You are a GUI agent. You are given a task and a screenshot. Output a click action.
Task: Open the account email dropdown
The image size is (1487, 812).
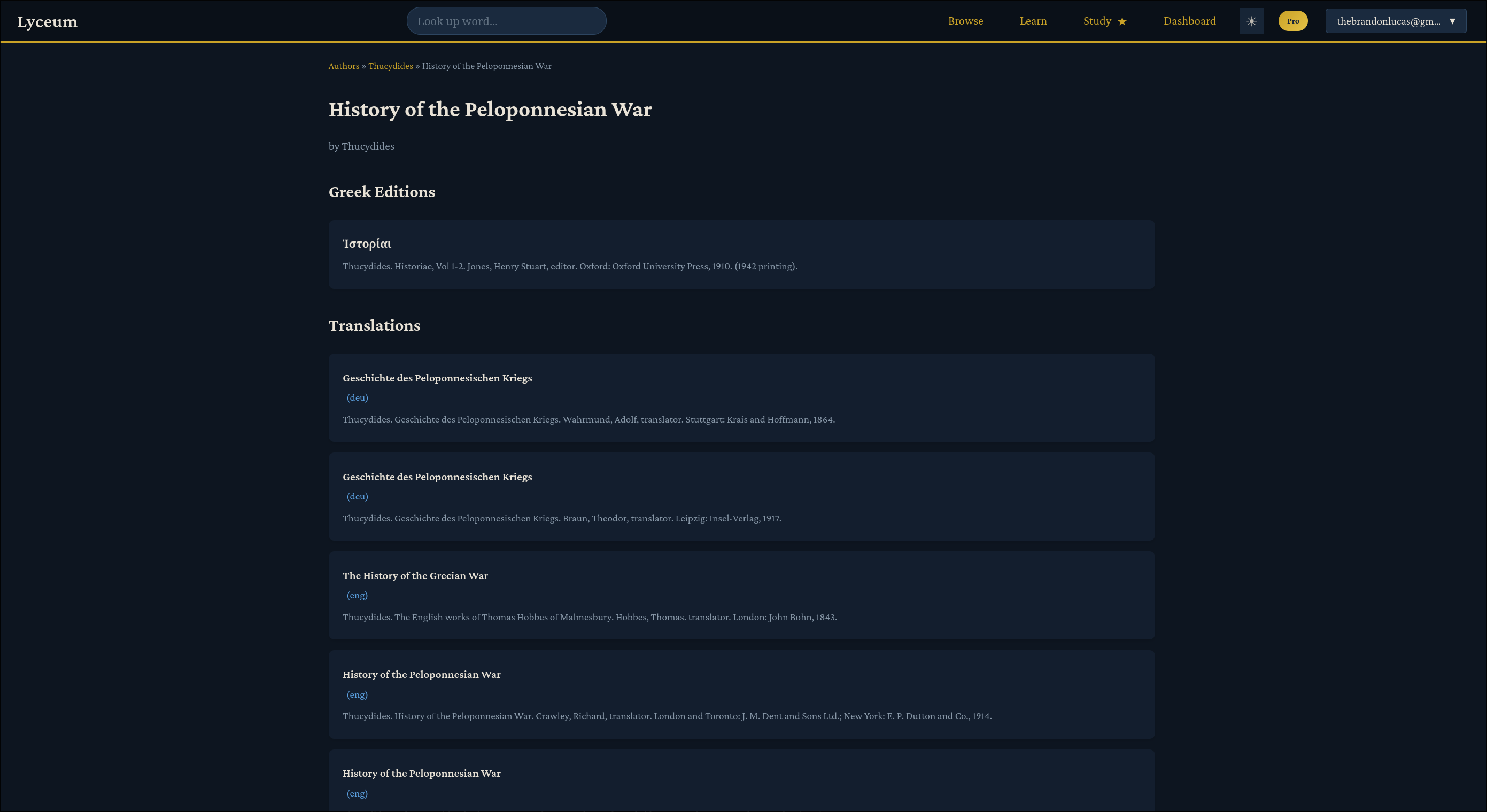click(x=1395, y=21)
